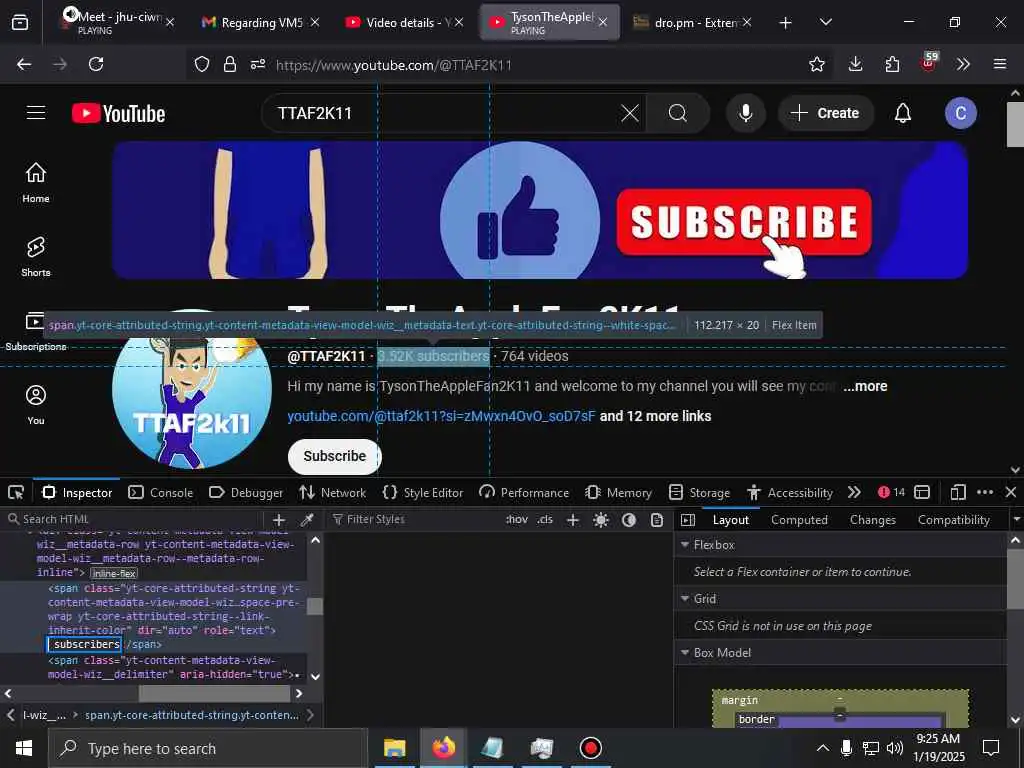
Task: Switch to the Computed sidebar tab
Action: [799, 520]
